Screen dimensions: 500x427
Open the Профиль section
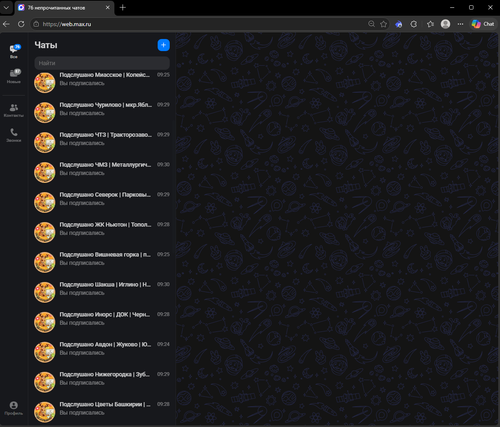pyautogui.click(x=14, y=408)
